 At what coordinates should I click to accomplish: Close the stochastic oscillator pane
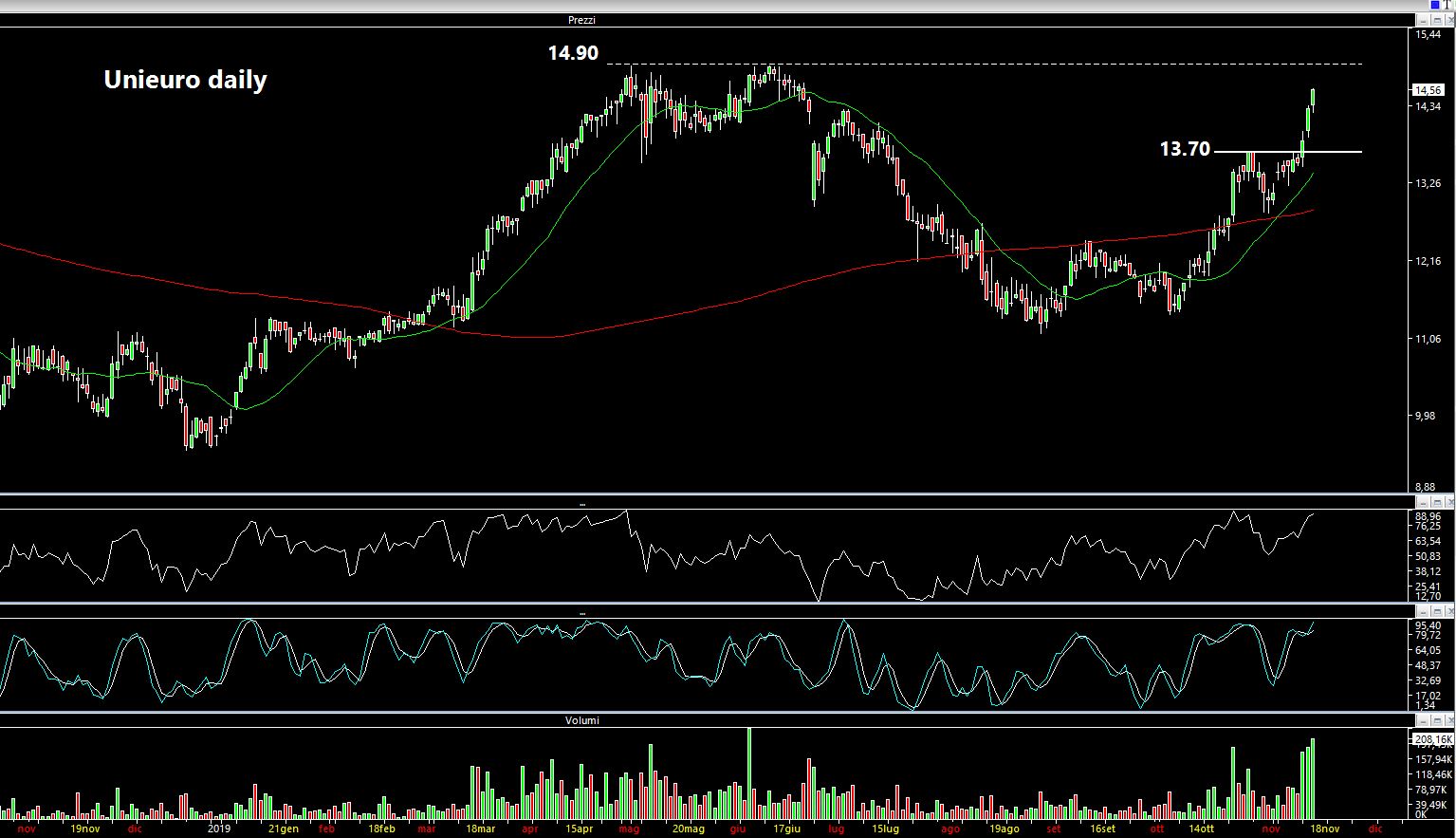tap(1449, 612)
